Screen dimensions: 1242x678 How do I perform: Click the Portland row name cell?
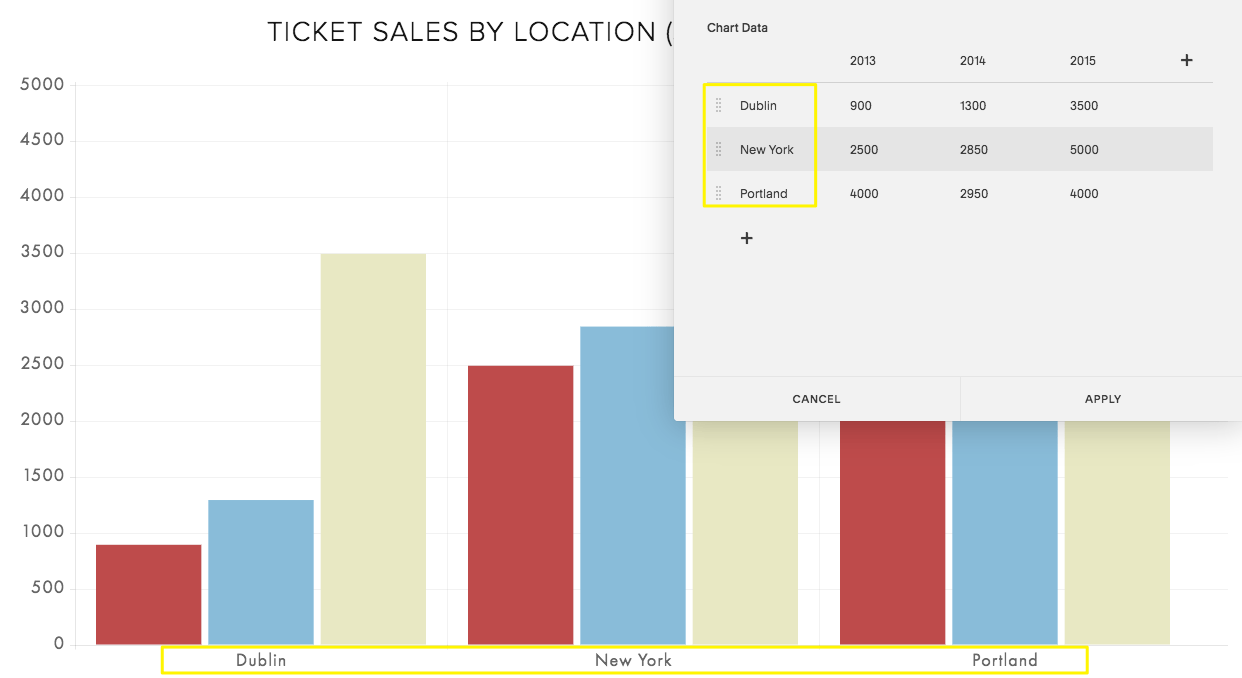pos(763,193)
